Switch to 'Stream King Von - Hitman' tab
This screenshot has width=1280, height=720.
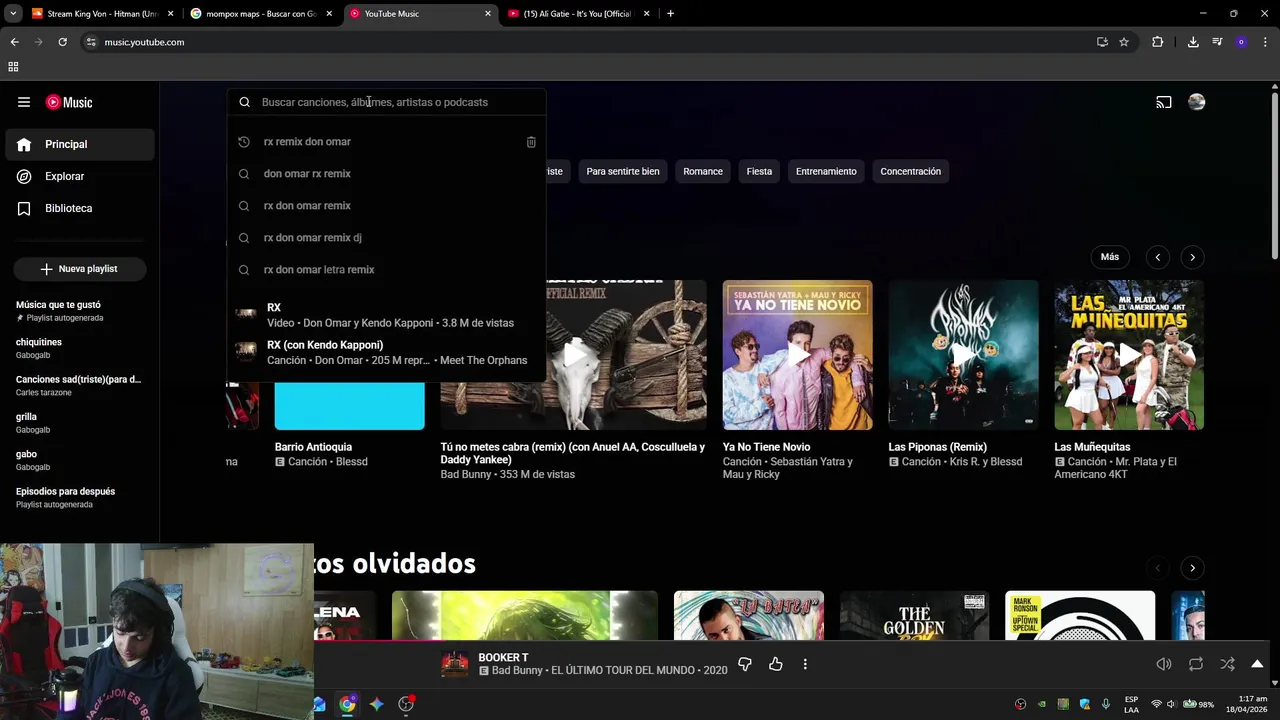(102, 14)
